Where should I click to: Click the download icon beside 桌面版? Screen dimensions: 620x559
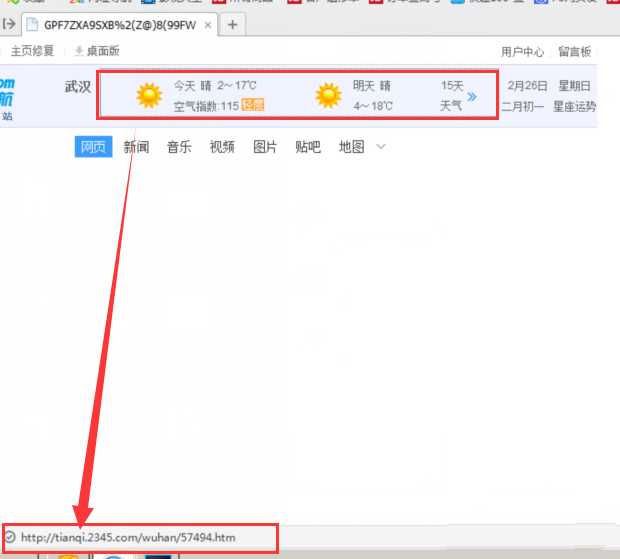[78, 51]
